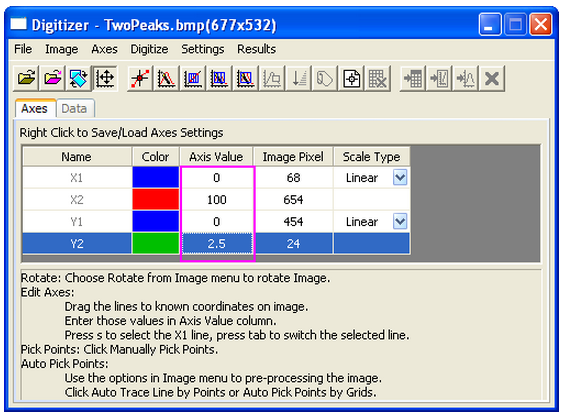This screenshot has width=563, height=416.
Task: Click the Image Pixel cell showing 654
Action: [x=293, y=199]
